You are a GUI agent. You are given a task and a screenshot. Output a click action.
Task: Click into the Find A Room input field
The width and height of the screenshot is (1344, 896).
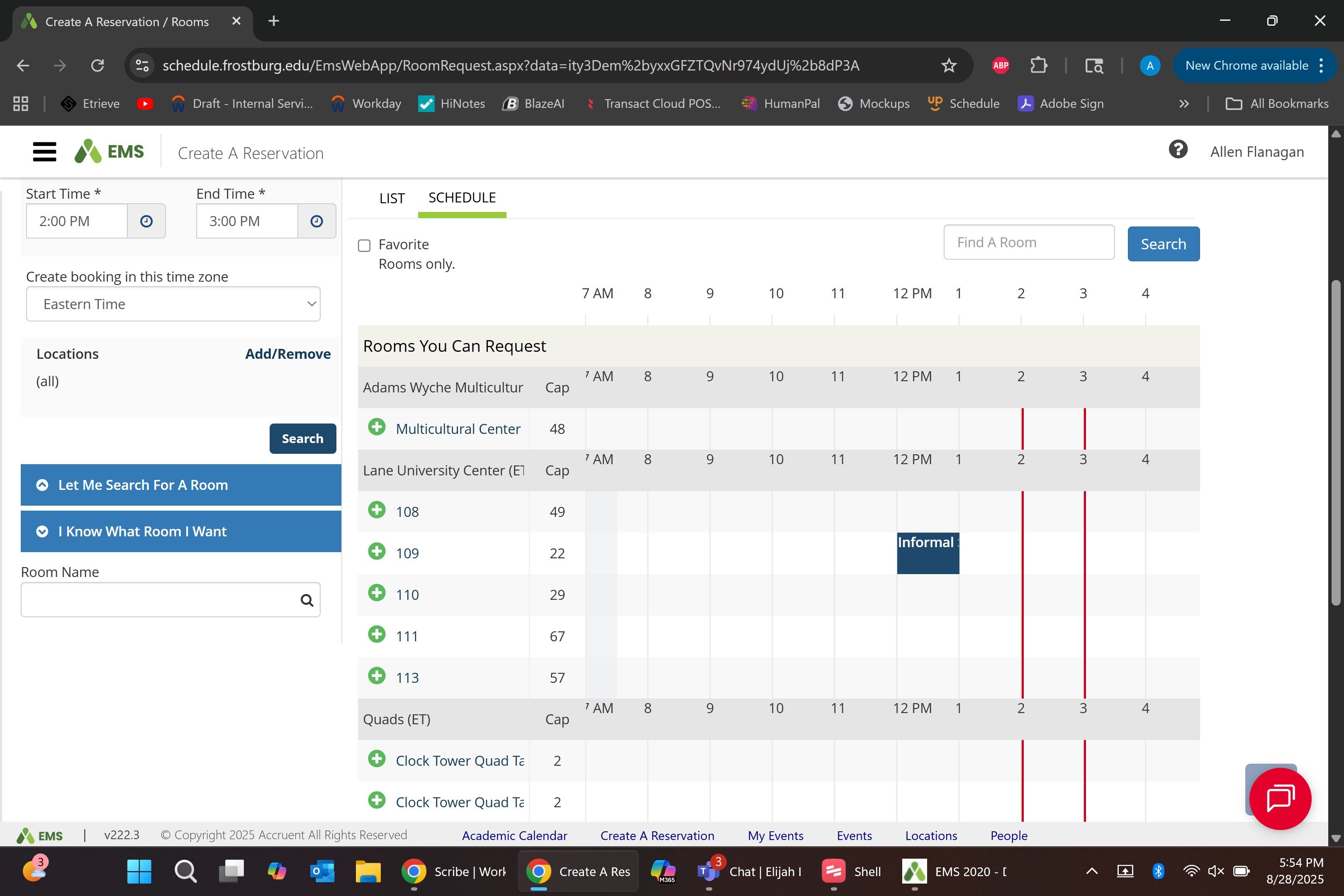tap(1029, 242)
